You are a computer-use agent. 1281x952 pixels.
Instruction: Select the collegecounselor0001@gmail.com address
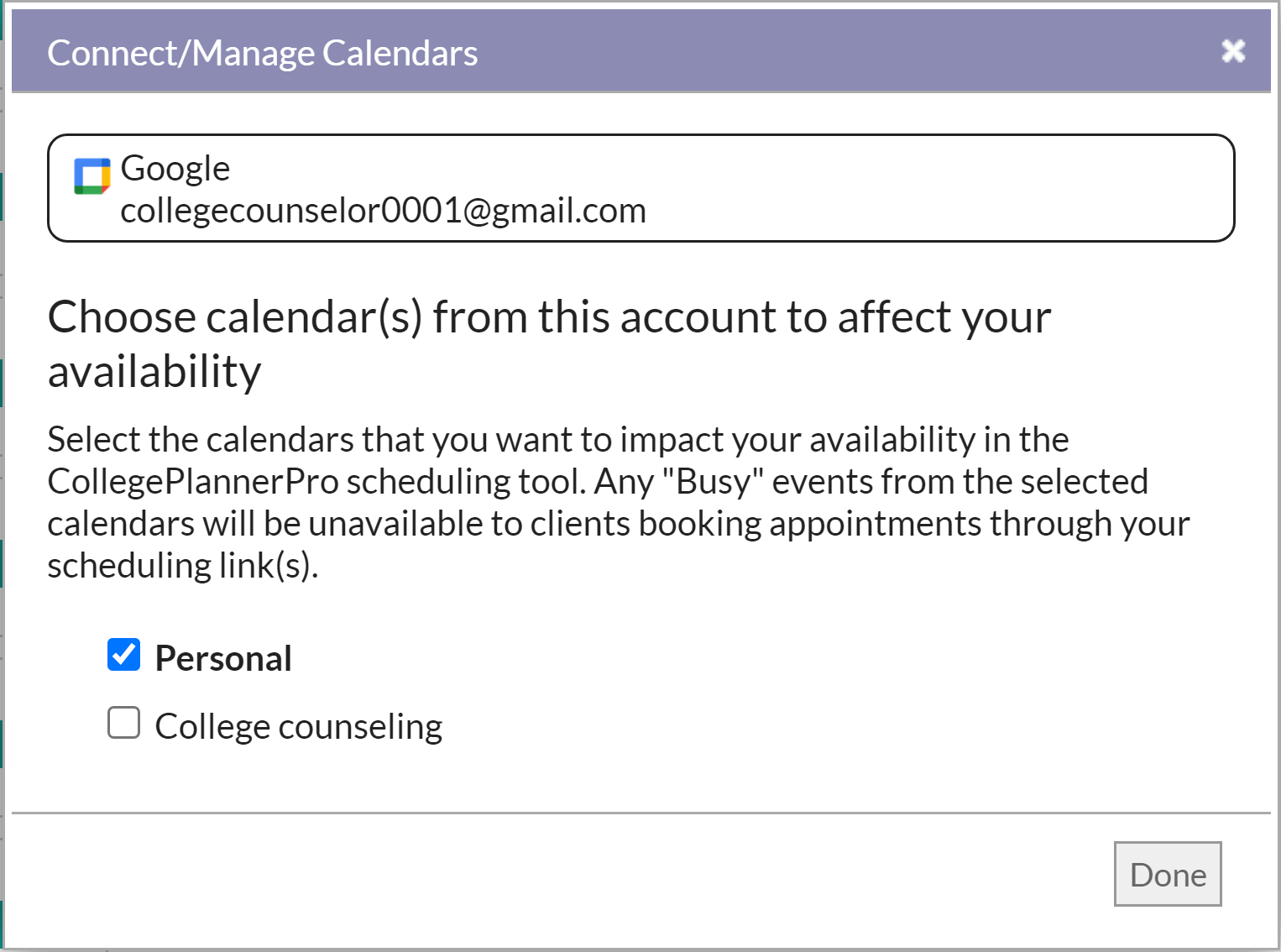pyautogui.click(x=383, y=210)
